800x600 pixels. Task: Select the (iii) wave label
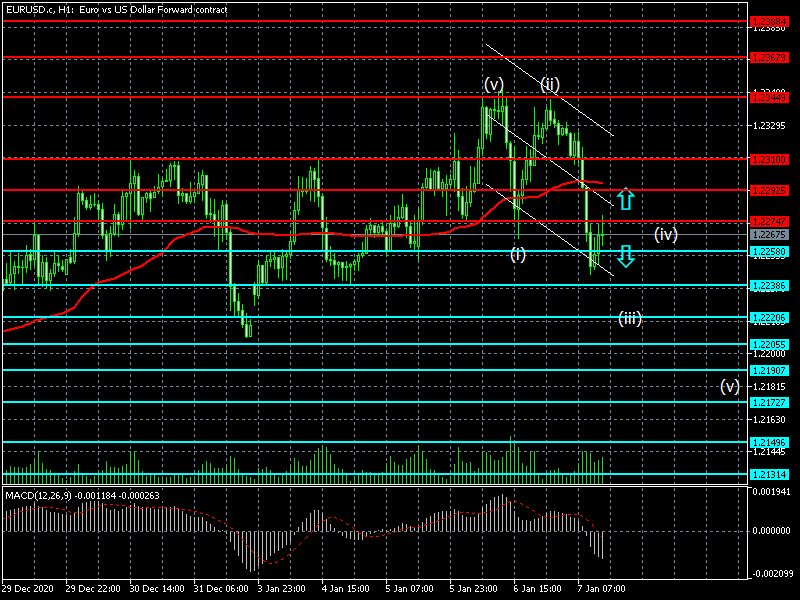tap(629, 318)
